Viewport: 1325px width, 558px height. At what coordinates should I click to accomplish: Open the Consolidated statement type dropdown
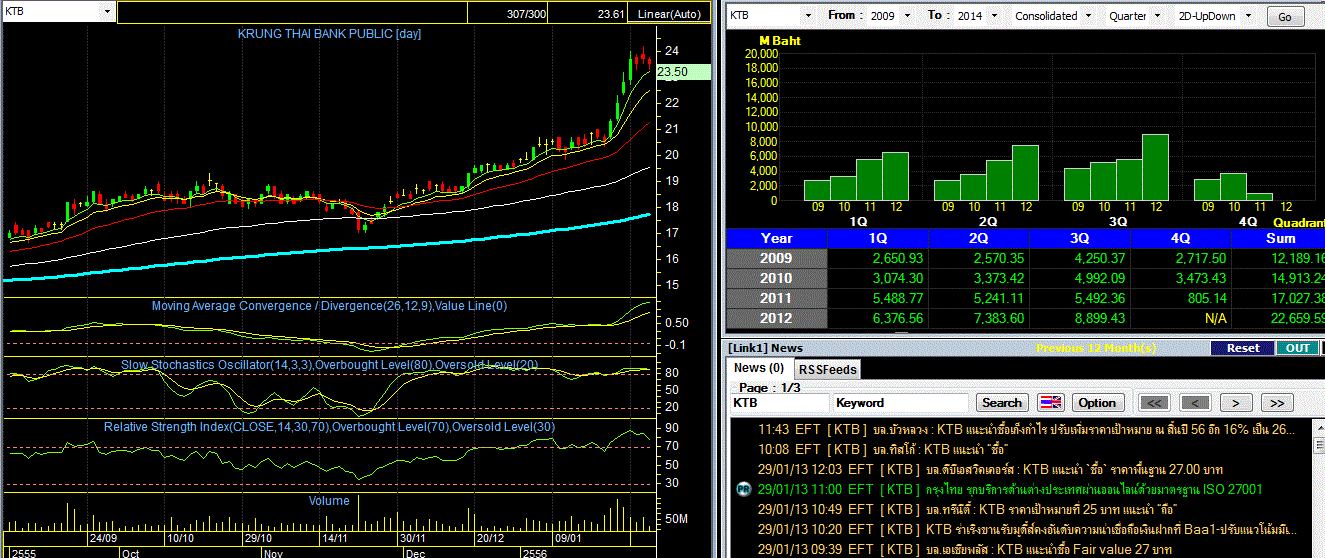pyautogui.click(x=1089, y=16)
